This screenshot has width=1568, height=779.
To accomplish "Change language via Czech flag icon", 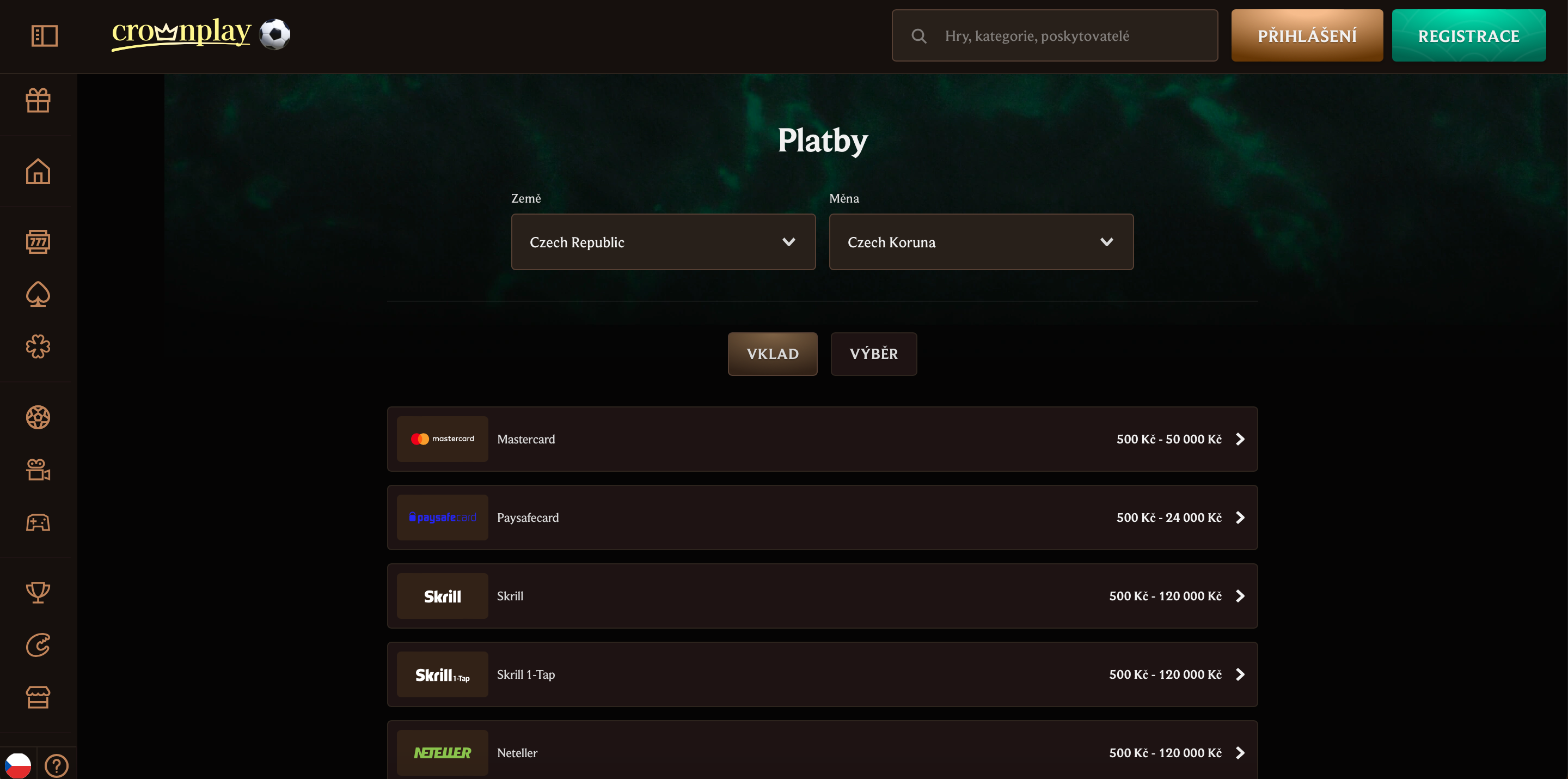I will [x=17, y=765].
